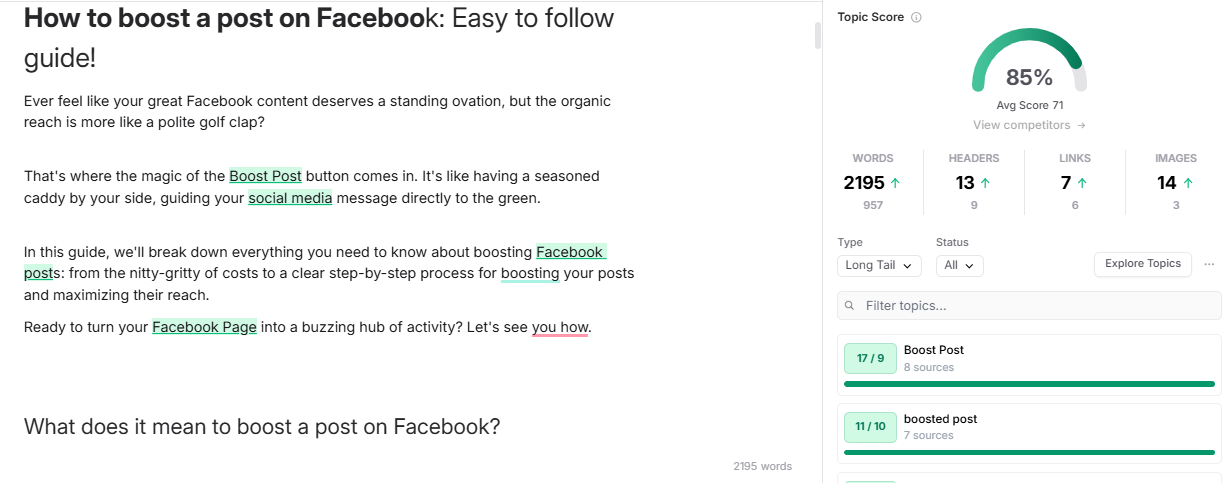Select the boosted post topic item
Image resolution: width=1224 pixels, height=483 pixels.
(x=1029, y=432)
